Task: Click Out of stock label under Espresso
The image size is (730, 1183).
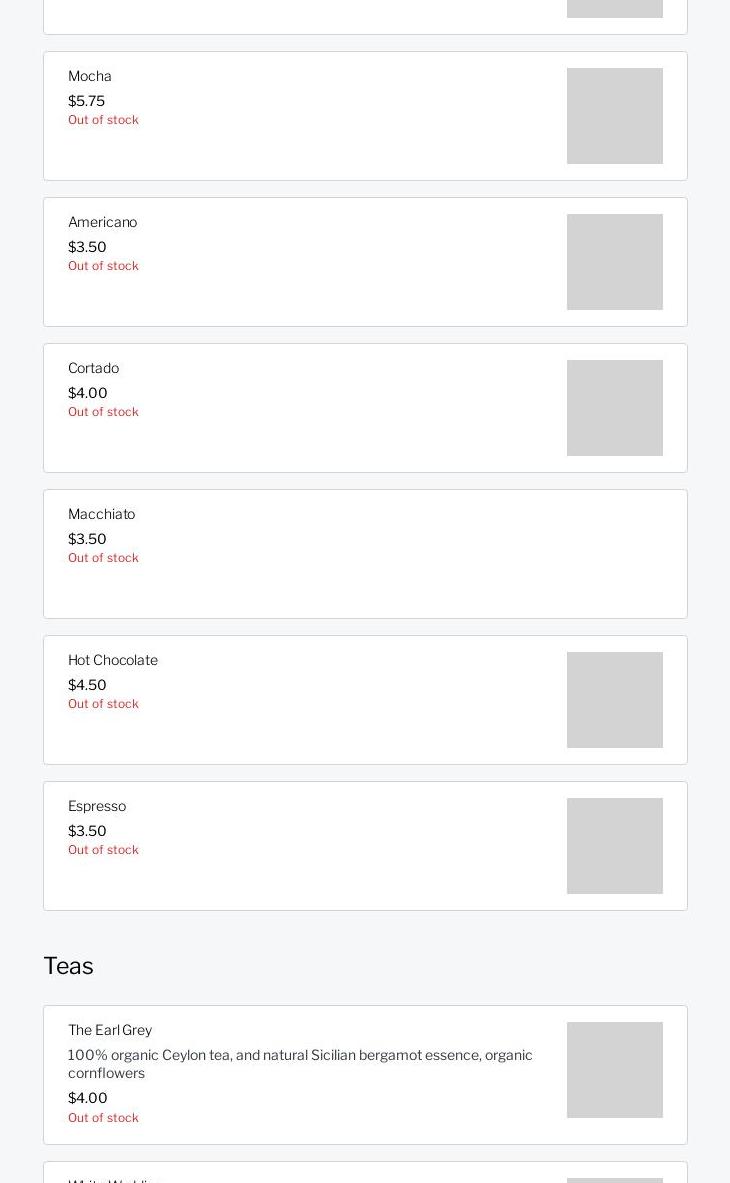Action: pos(103,850)
